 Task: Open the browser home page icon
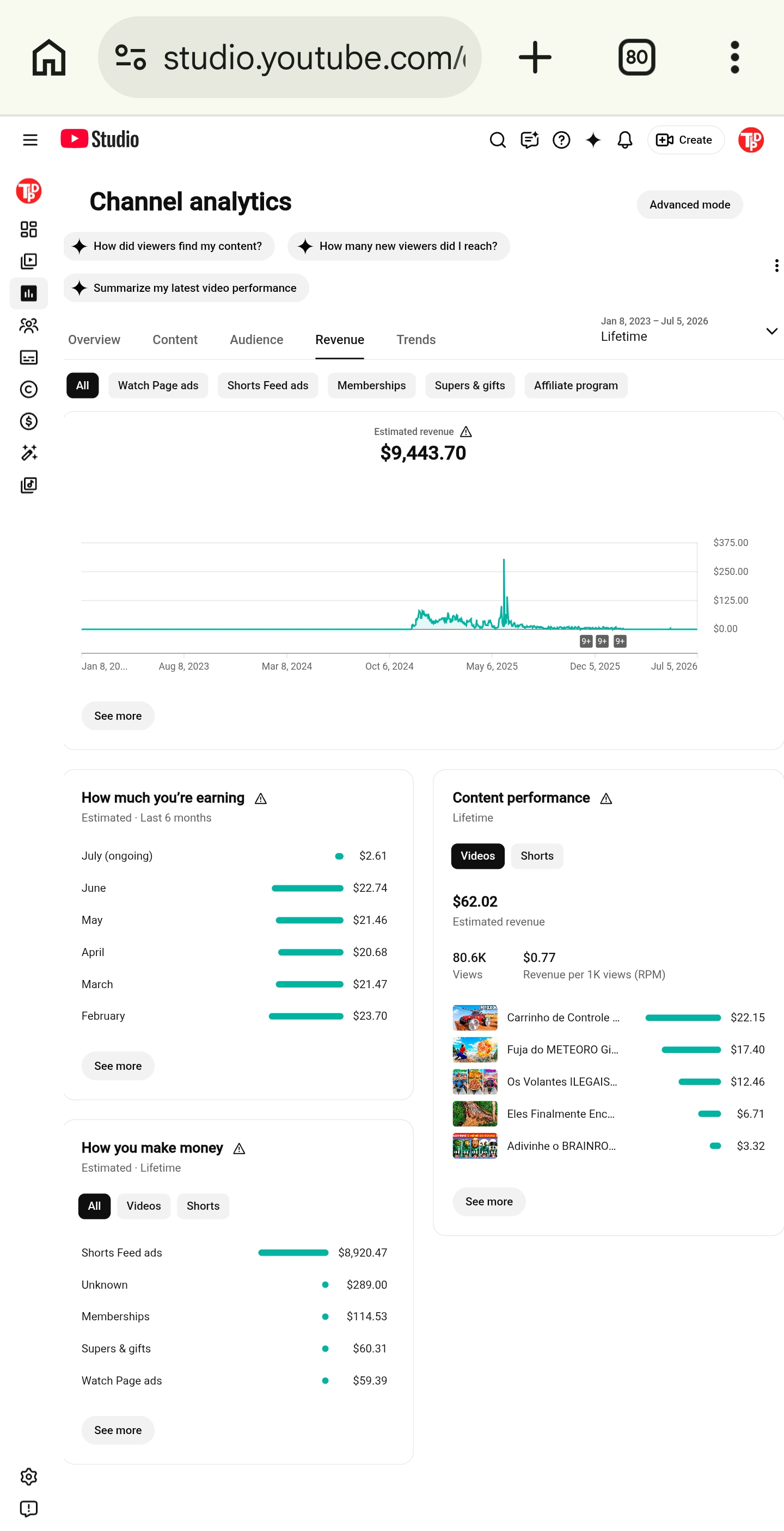[x=49, y=57]
